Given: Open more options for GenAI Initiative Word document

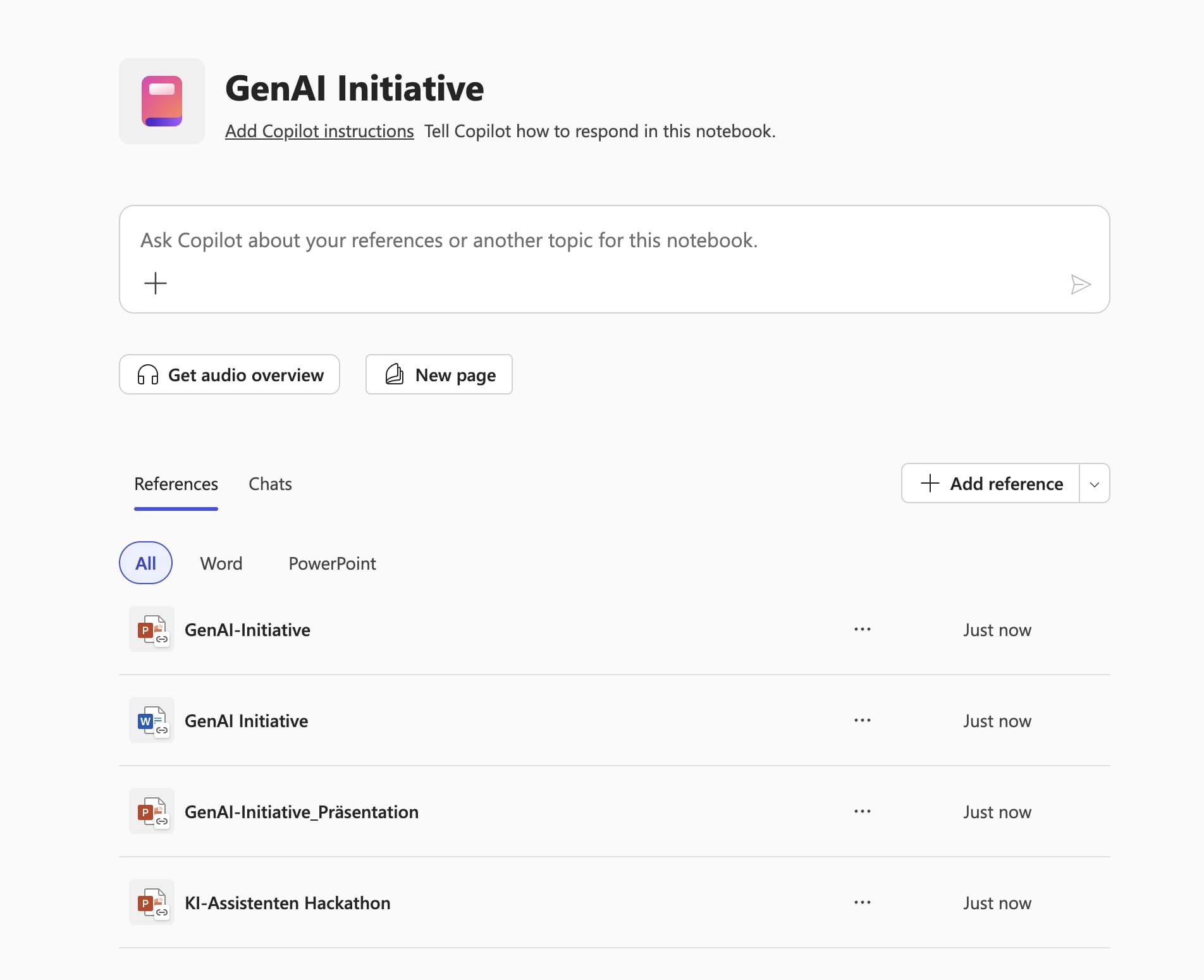Looking at the screenshot, I should pos(862,721).
